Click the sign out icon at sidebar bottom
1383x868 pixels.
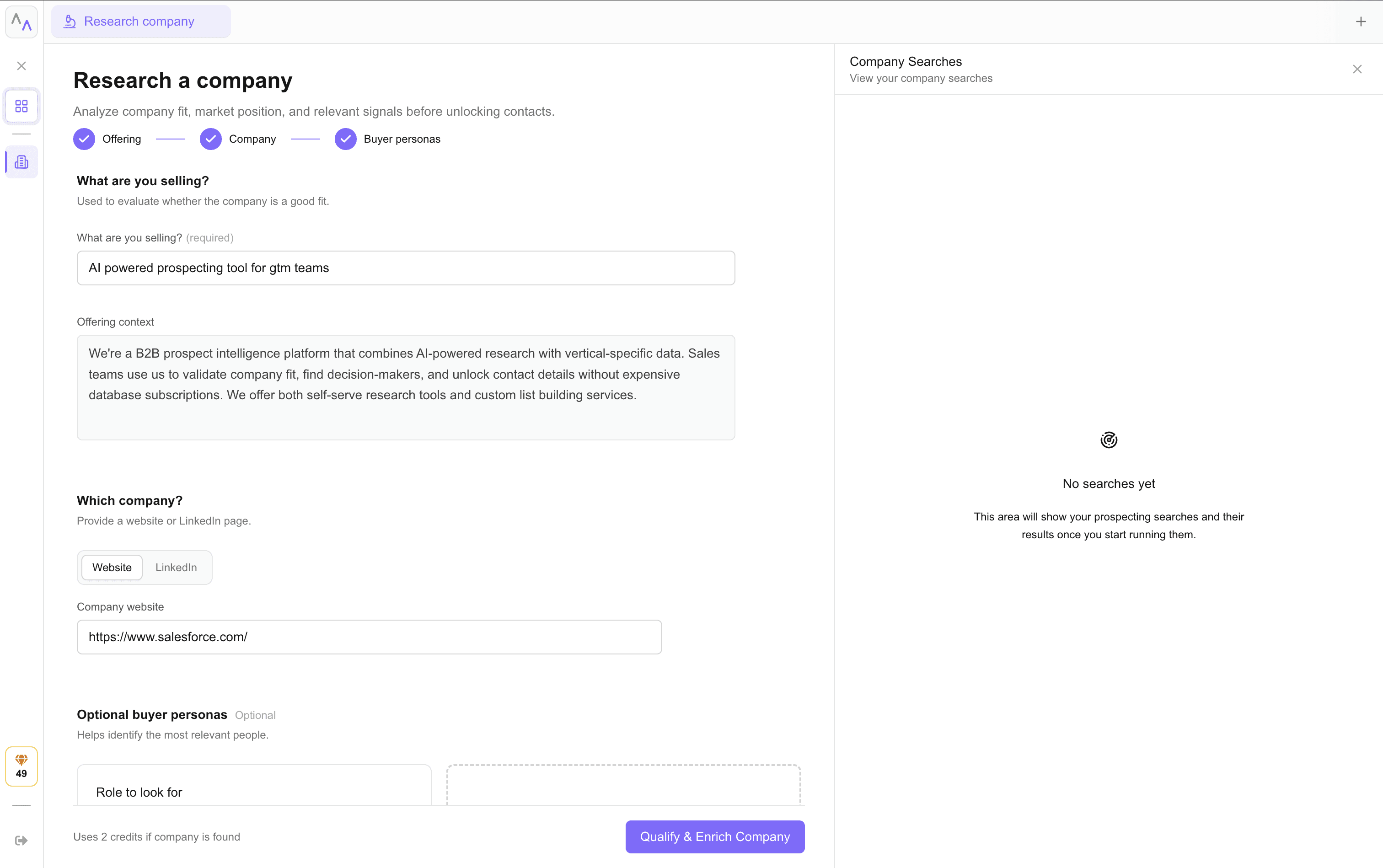[x=21, y=840]
